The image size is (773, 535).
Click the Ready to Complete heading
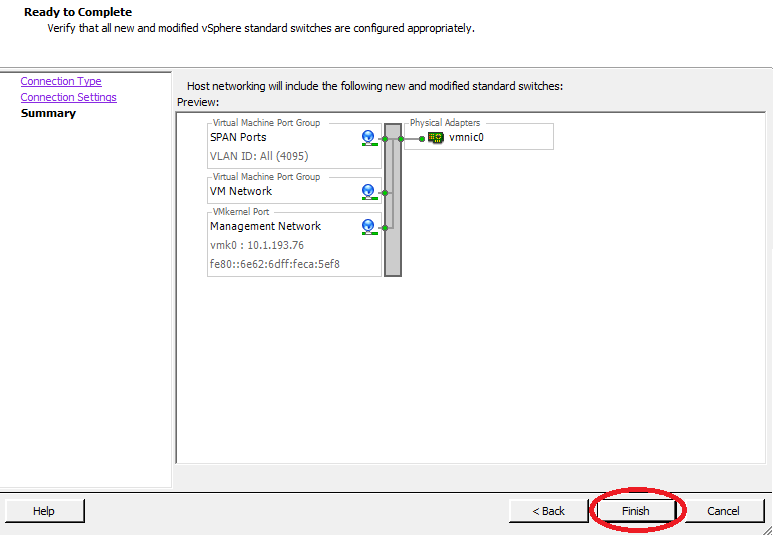[78, 12]
